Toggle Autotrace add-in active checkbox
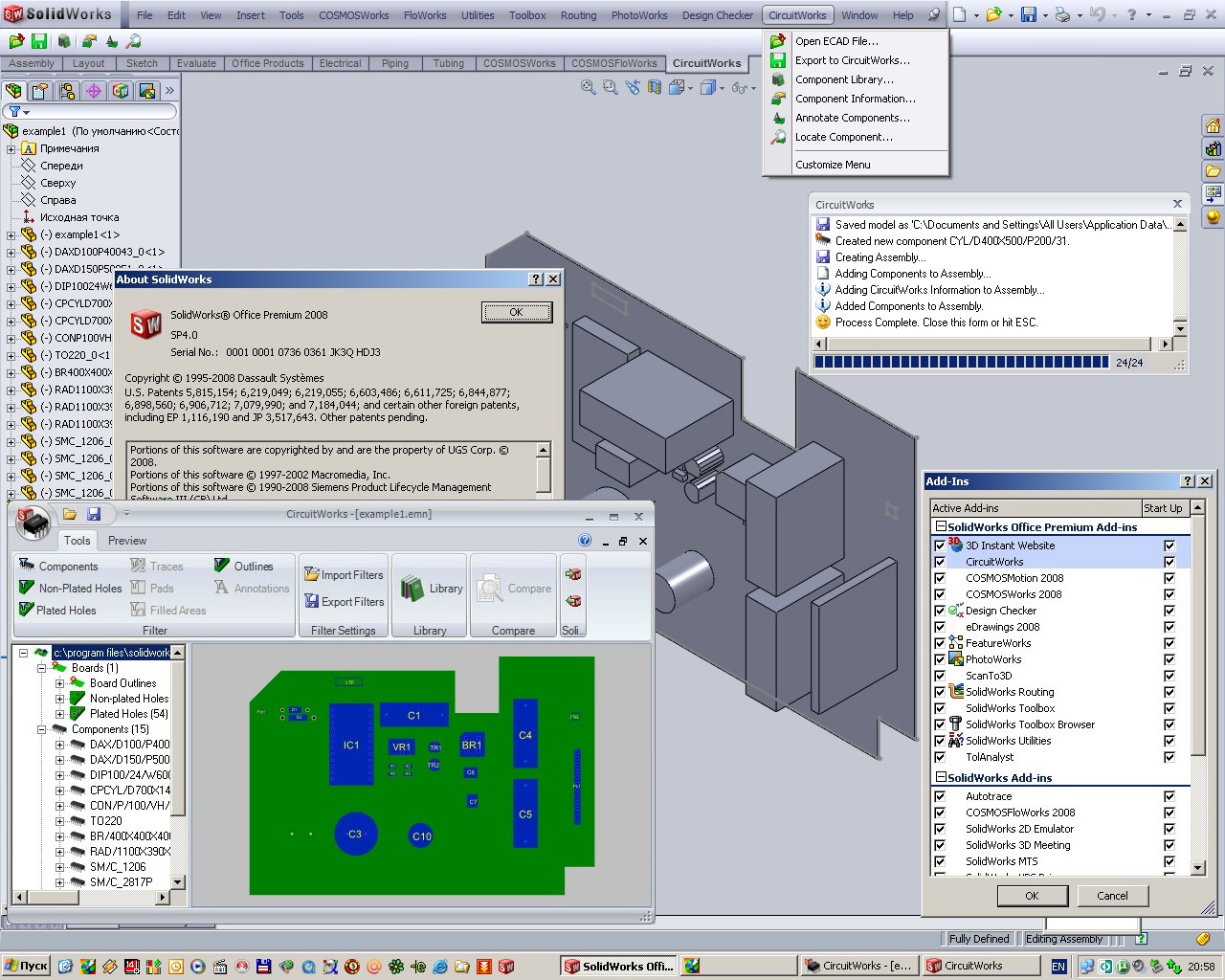The width and height of the screenshot is (1225, 980). pyautogui.click(x=940, y=796)
